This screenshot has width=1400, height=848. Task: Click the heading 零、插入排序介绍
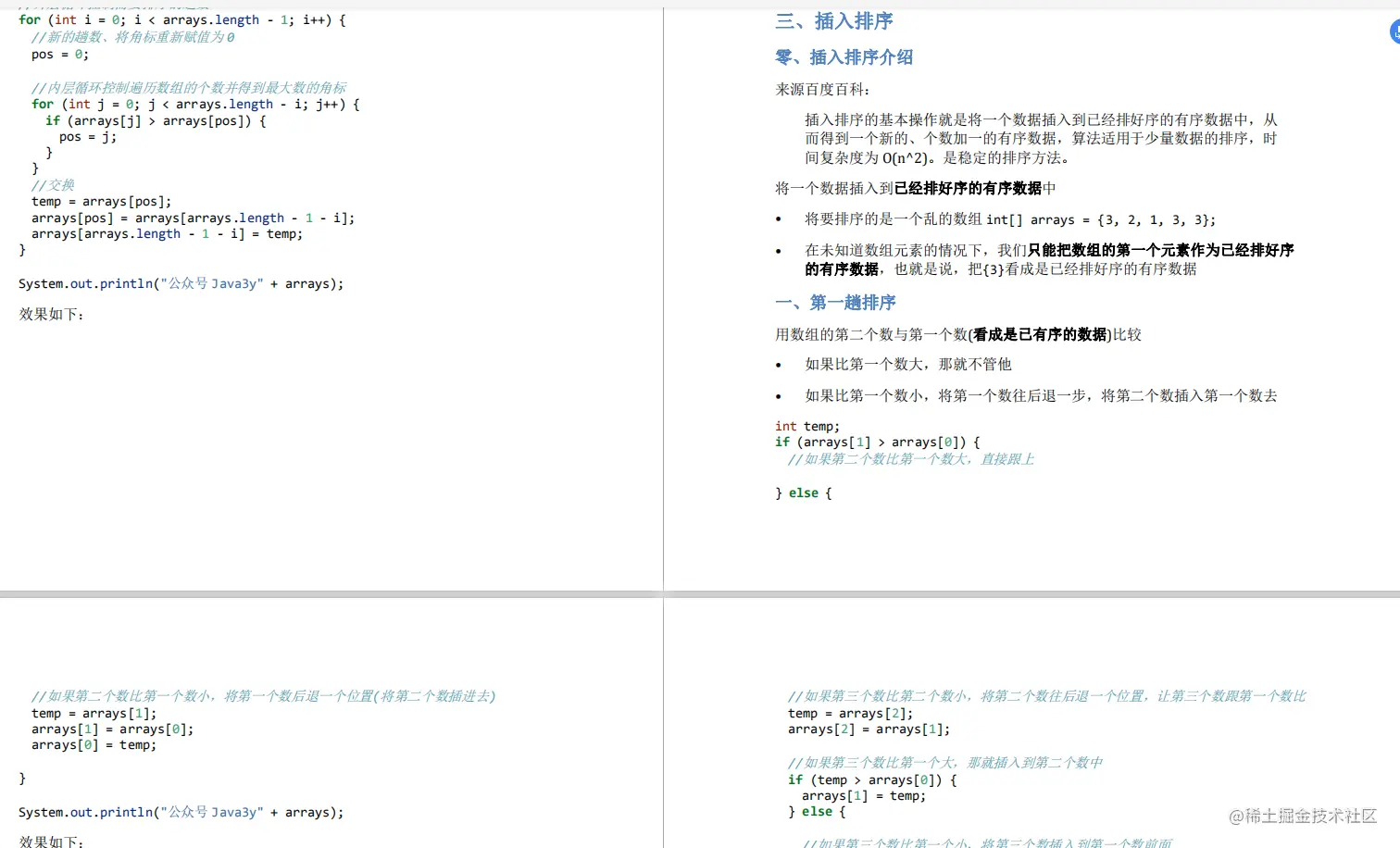pos(844,57)
